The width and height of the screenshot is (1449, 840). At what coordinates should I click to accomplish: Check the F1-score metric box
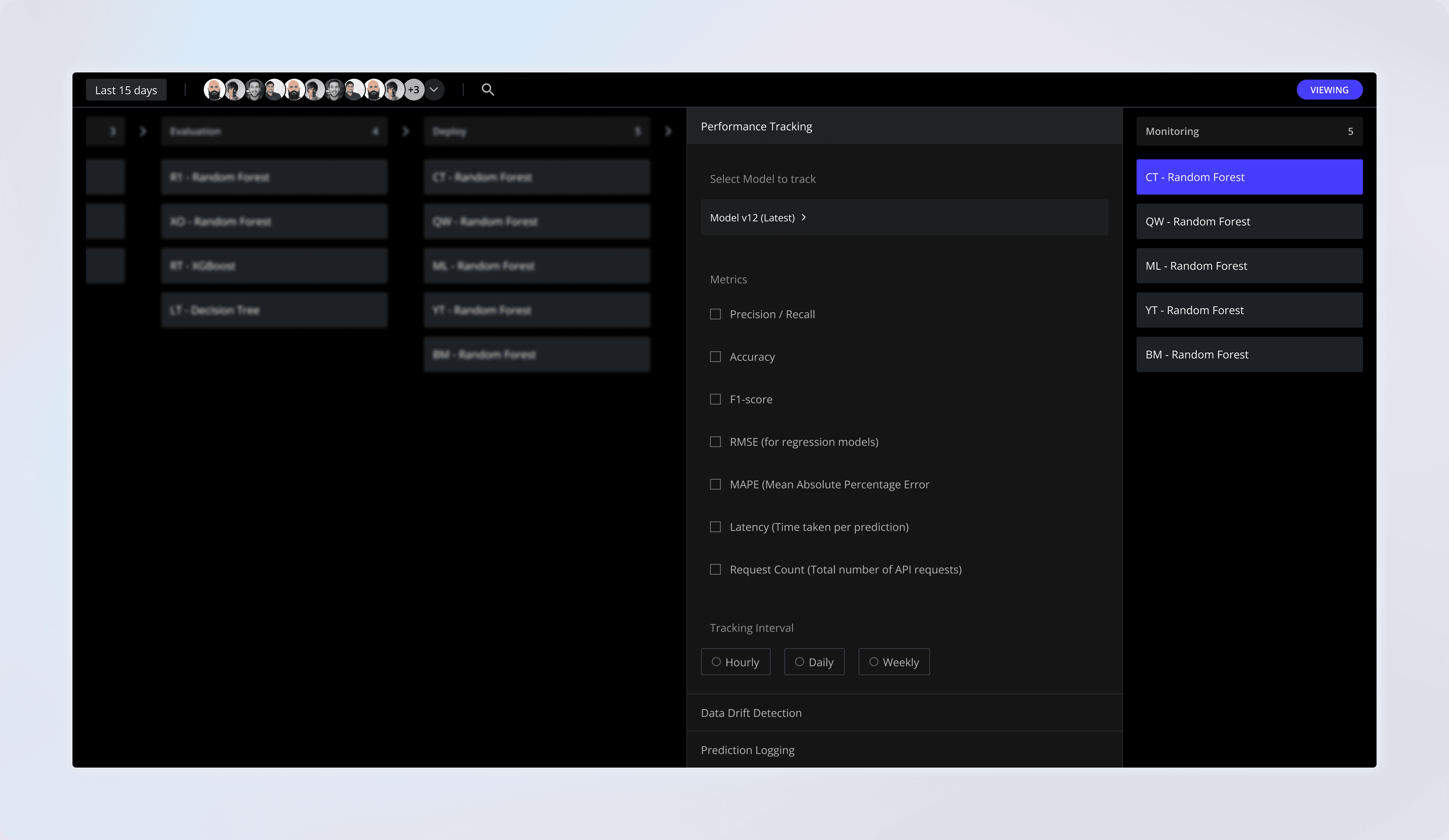[715, 399]
